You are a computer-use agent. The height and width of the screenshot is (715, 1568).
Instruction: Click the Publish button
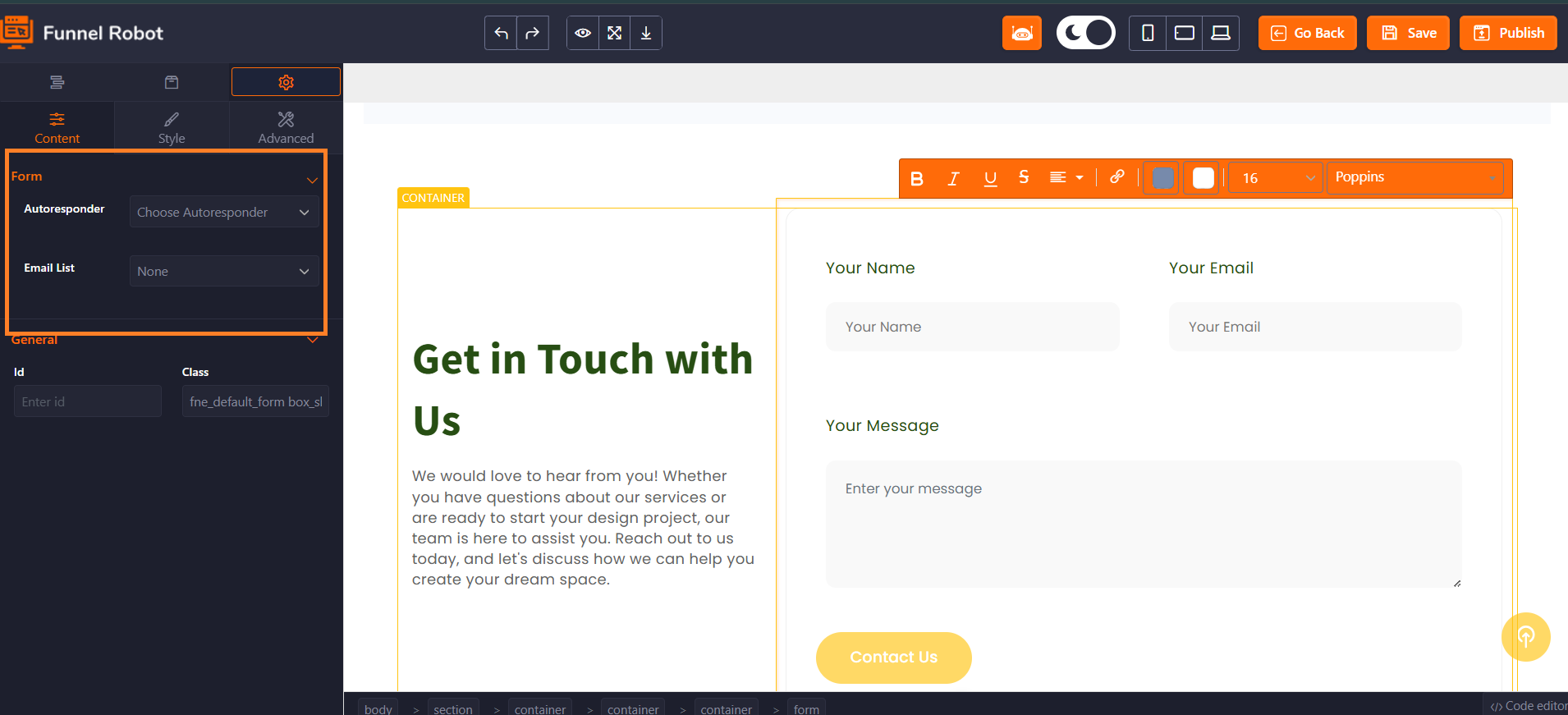[x=1508, y=33]
